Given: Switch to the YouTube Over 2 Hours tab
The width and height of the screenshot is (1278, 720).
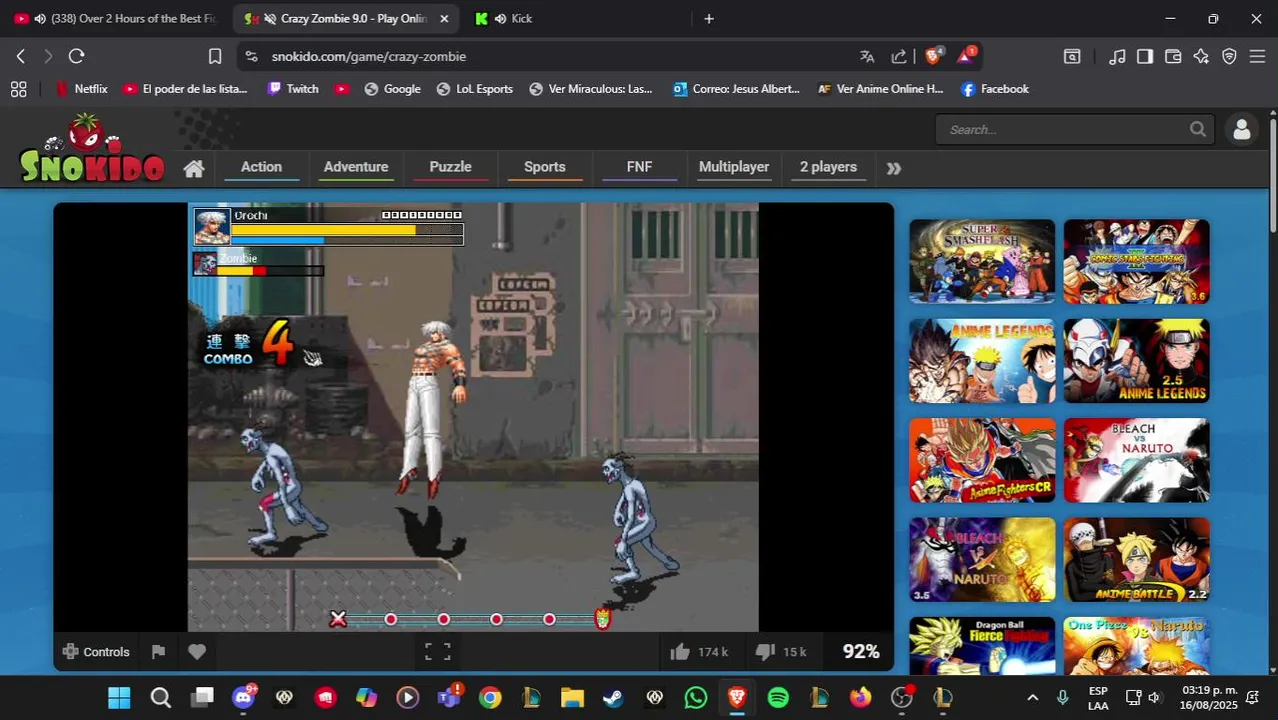Looking at the screenshot, I should 116,19.
